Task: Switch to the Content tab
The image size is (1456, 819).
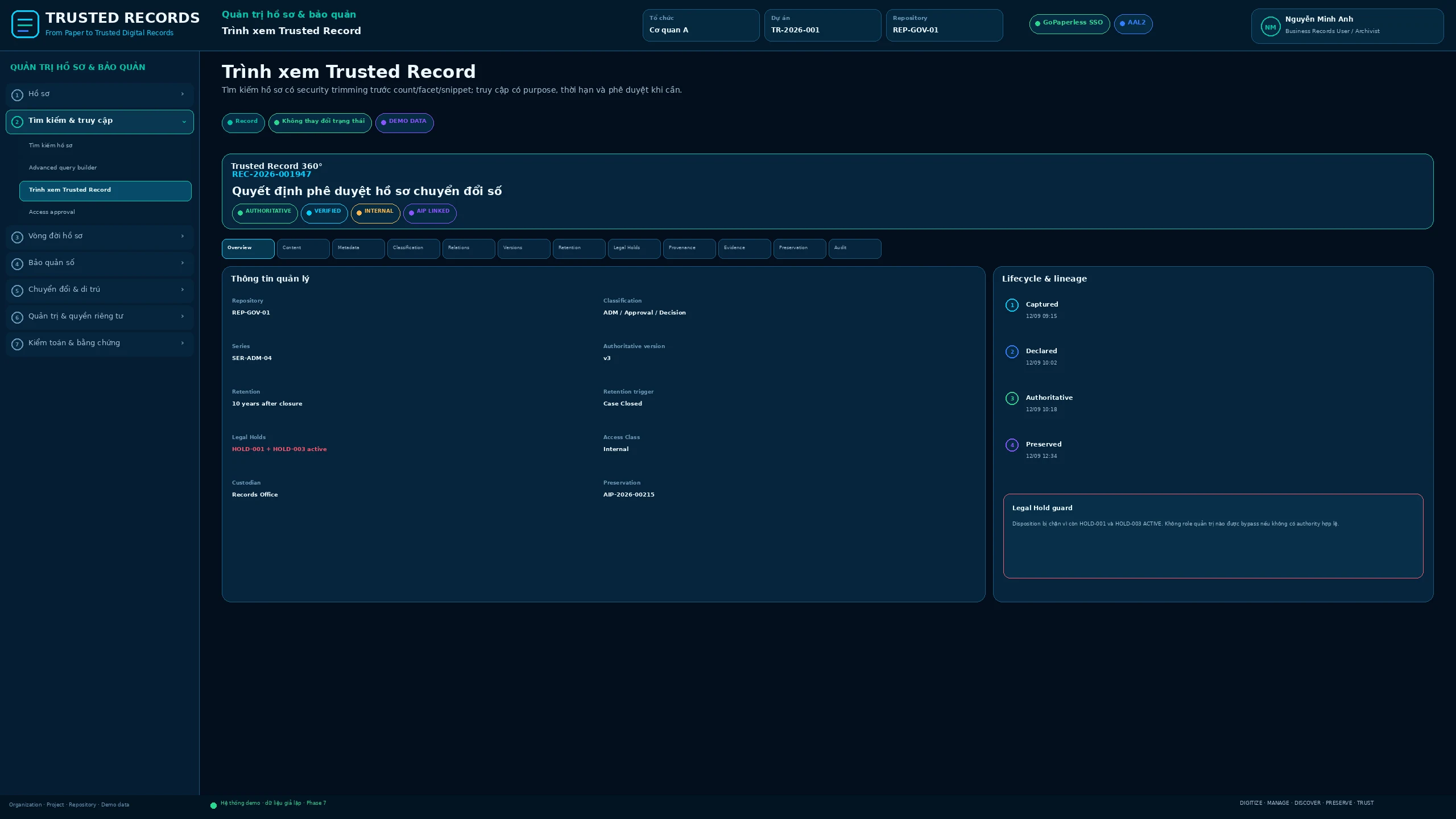Action: pyautogui.click(x=303, y=249)
